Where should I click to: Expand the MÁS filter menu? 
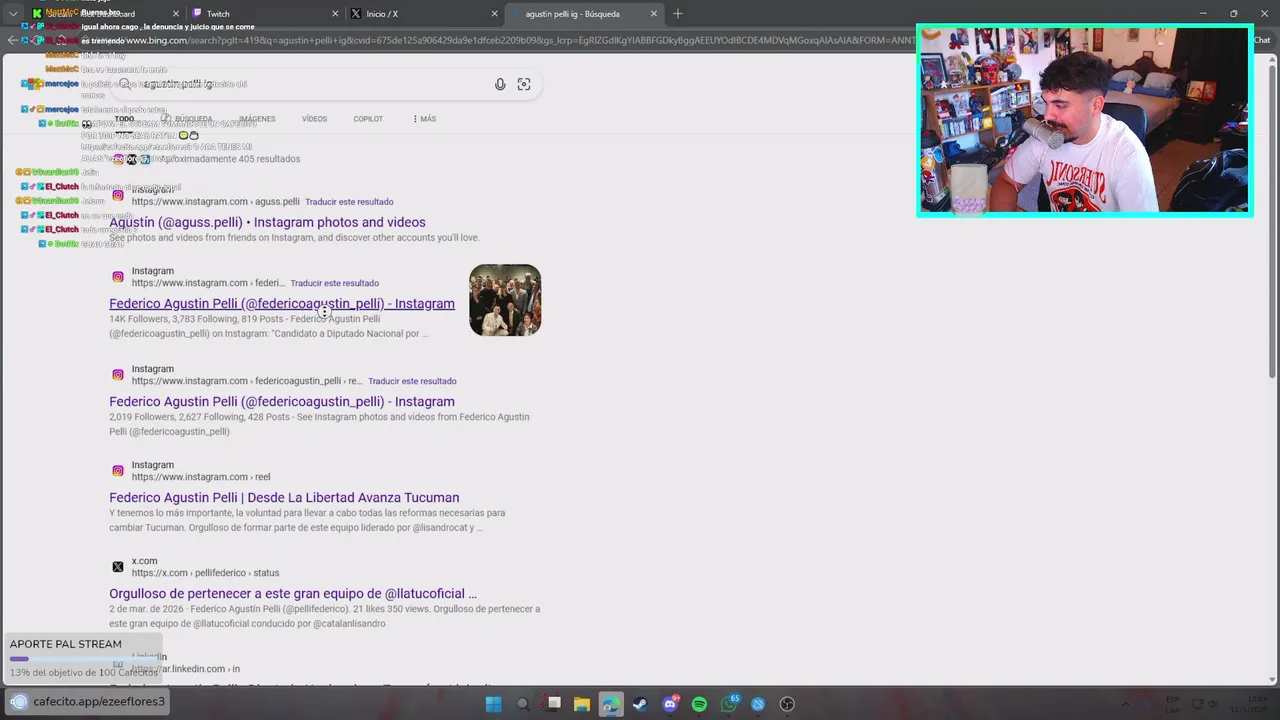[x=424, y=119]
